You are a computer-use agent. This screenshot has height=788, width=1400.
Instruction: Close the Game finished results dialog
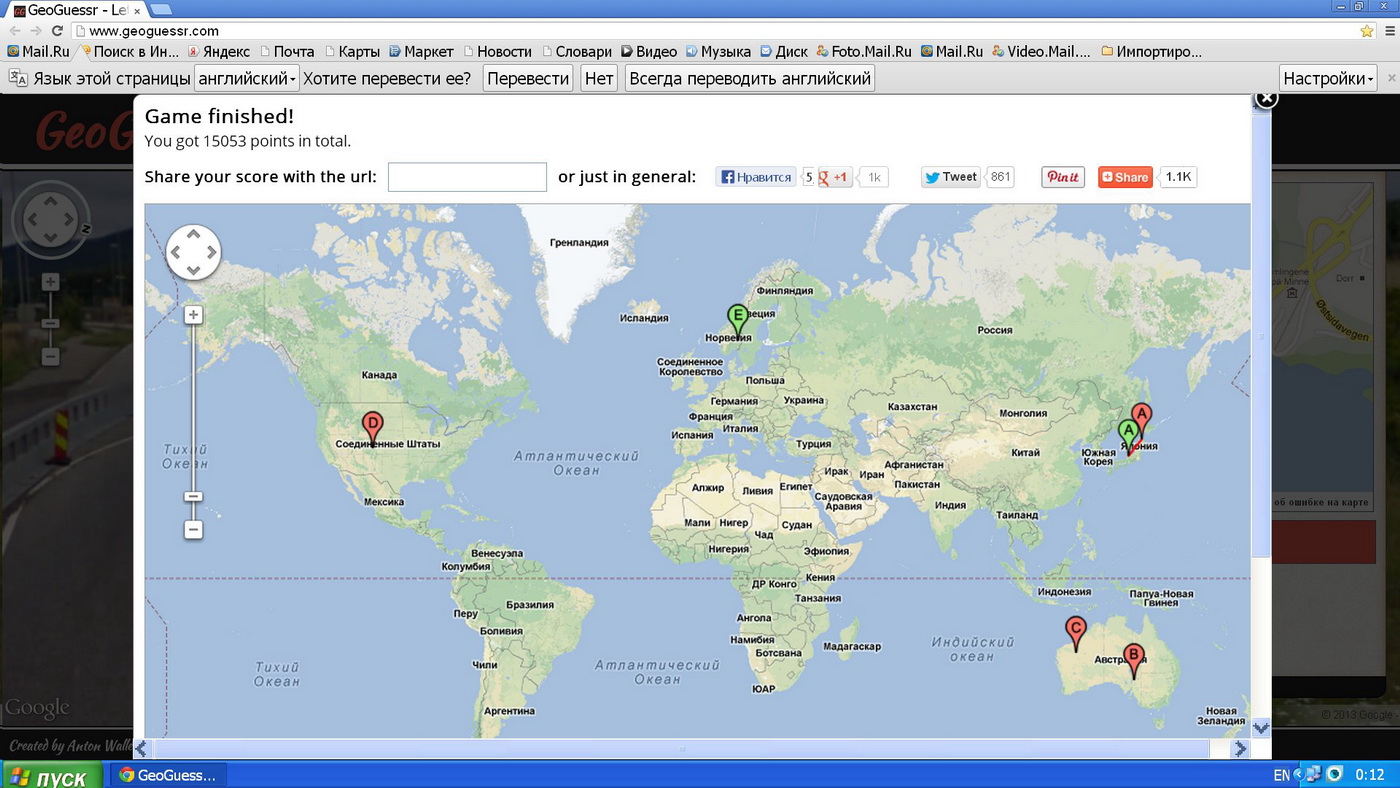pyautogui.click(x=1266, y=98)
